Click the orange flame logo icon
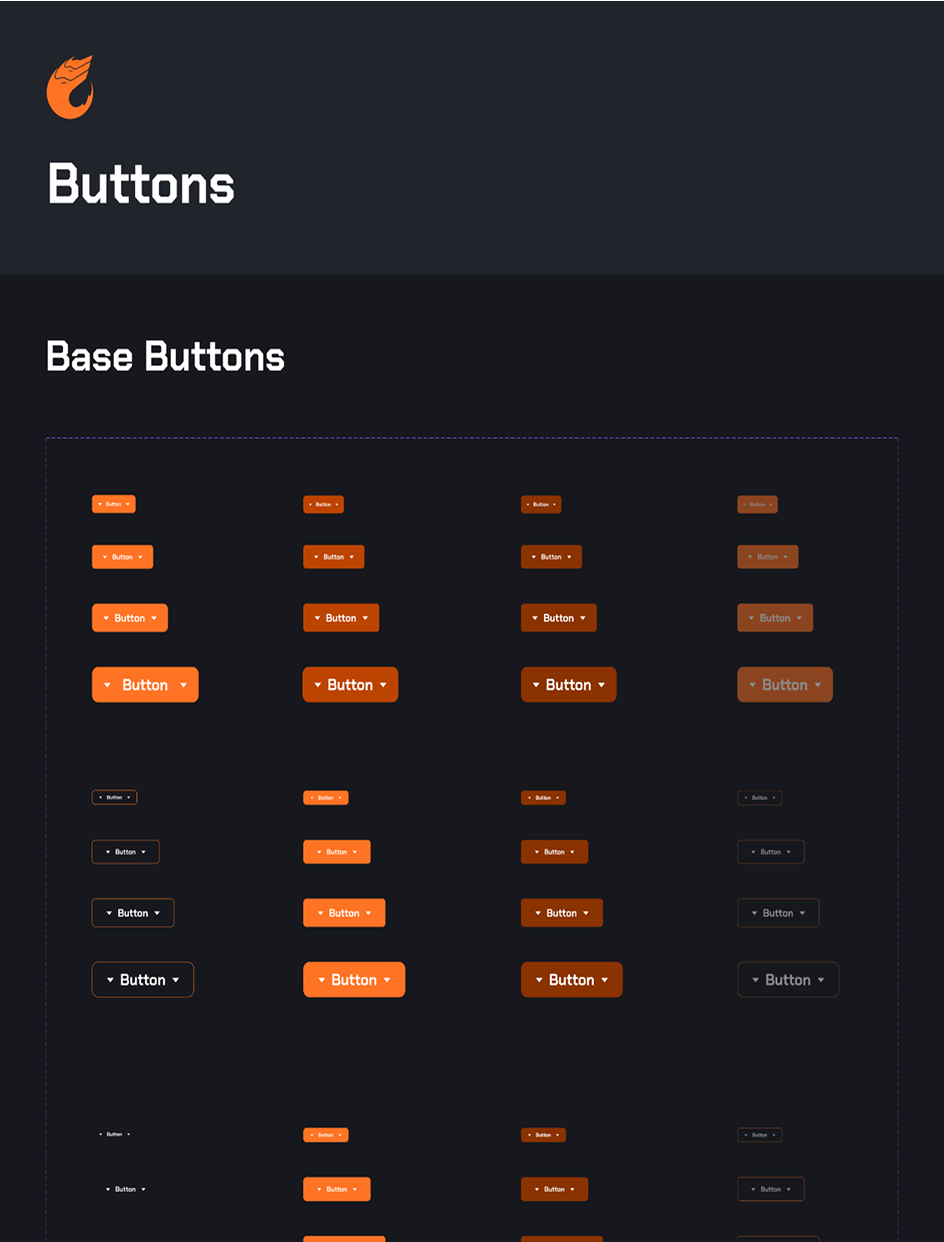 click(x=69, y=87)
